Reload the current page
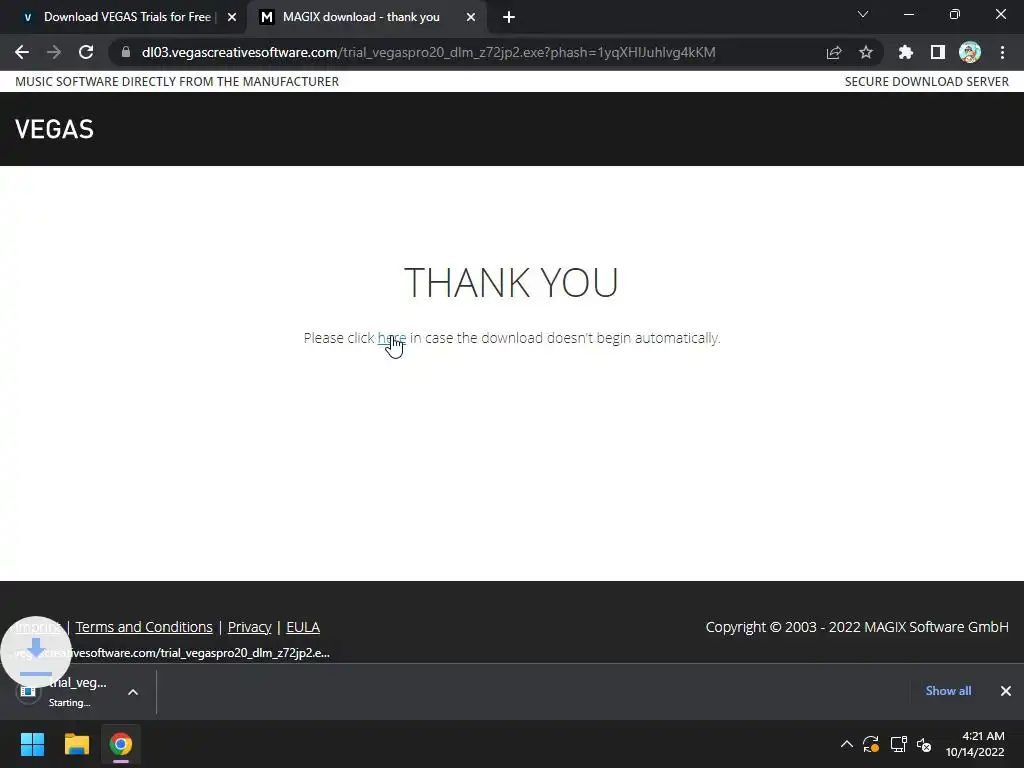1024x768 pixels. click(x=86, y=52)
